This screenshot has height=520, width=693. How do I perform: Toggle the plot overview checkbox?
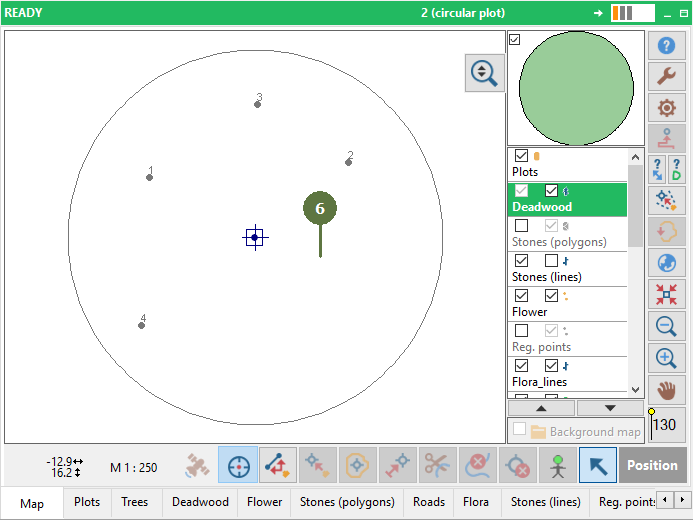514,39
